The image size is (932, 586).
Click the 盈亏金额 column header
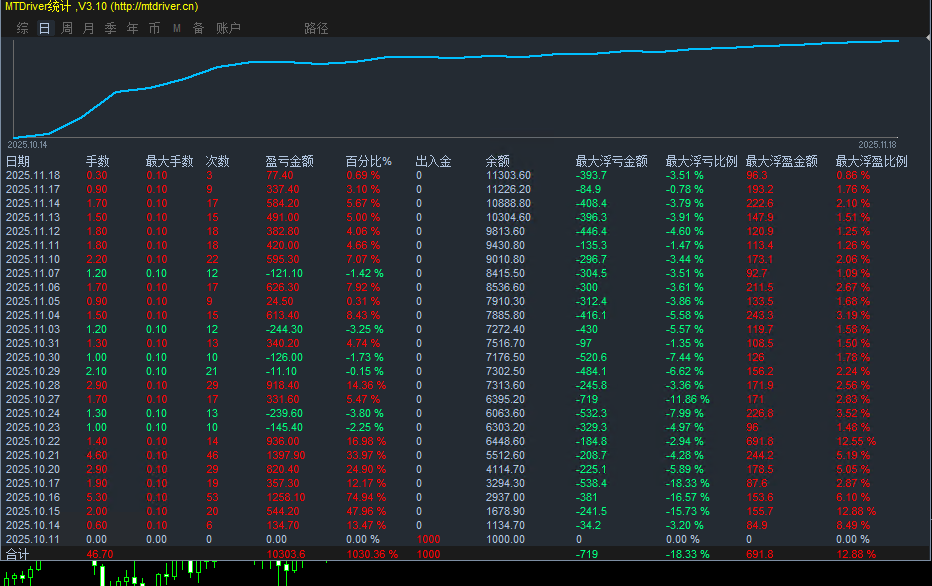289,161
